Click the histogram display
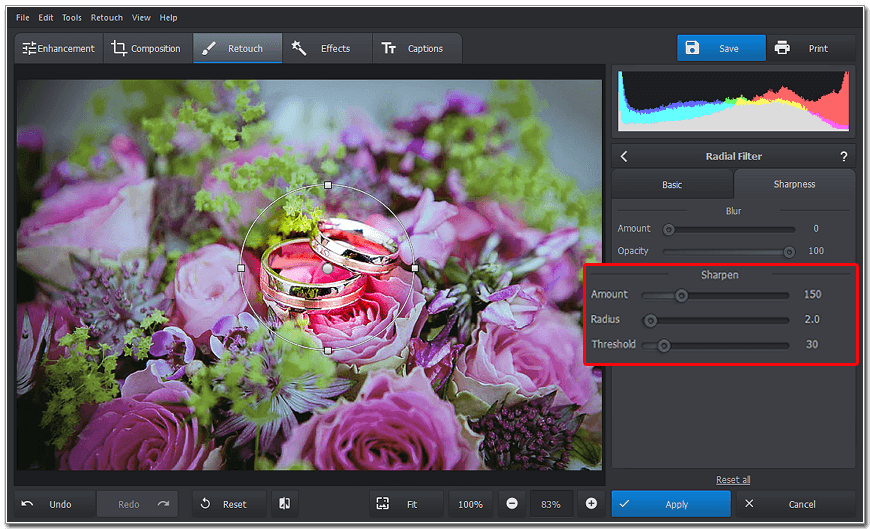This screenshot has height=529, width=870. pyautogui.click(x=733, y=101)
